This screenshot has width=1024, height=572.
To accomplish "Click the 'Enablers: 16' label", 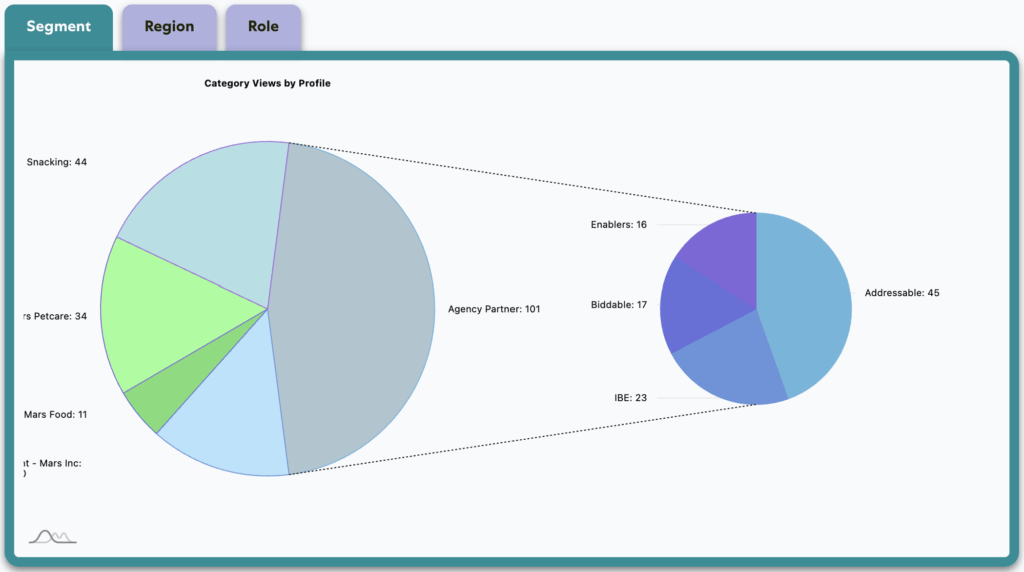I will click(618, 225).
